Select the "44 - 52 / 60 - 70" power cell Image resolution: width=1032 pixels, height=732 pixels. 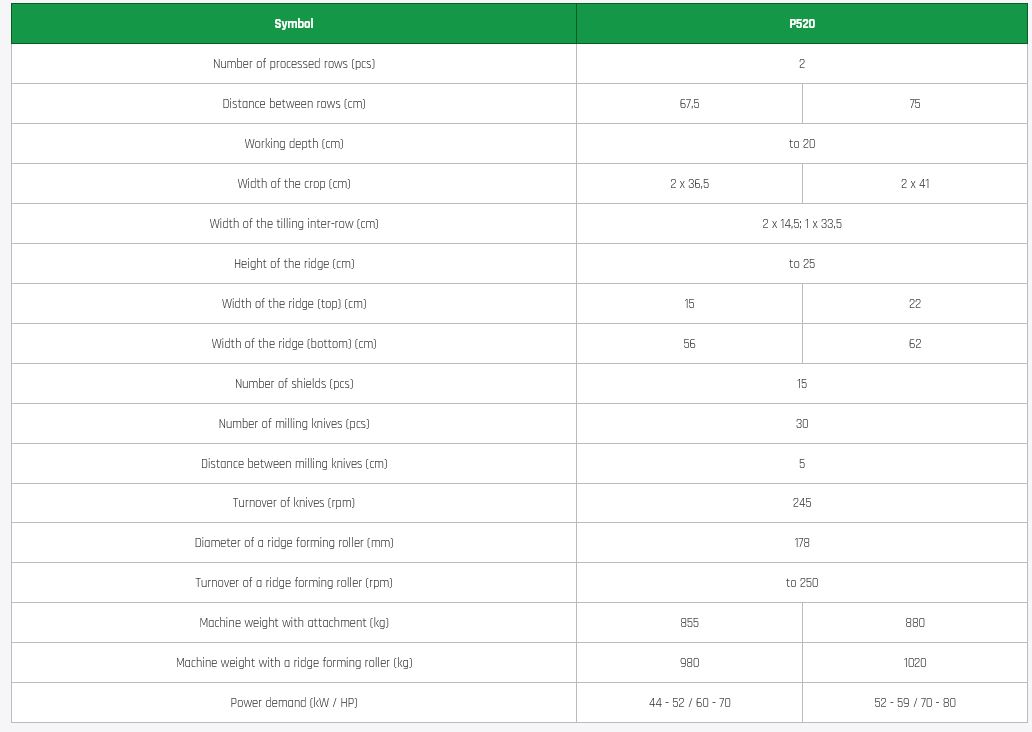(689, 703)
